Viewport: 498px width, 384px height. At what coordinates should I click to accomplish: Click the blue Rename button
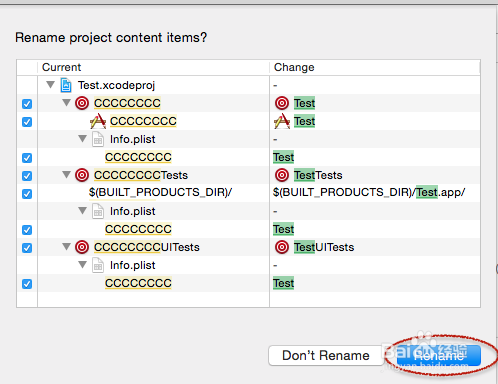(439, 355)
